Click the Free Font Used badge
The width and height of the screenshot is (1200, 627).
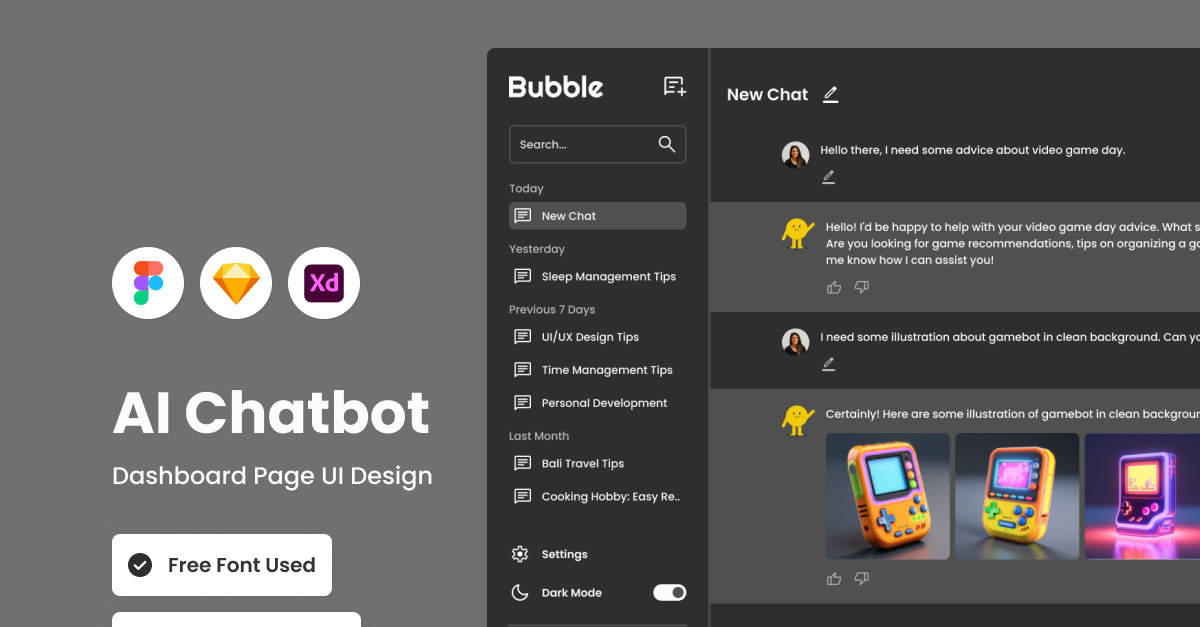pyautogui.click(x=222, y=565)
